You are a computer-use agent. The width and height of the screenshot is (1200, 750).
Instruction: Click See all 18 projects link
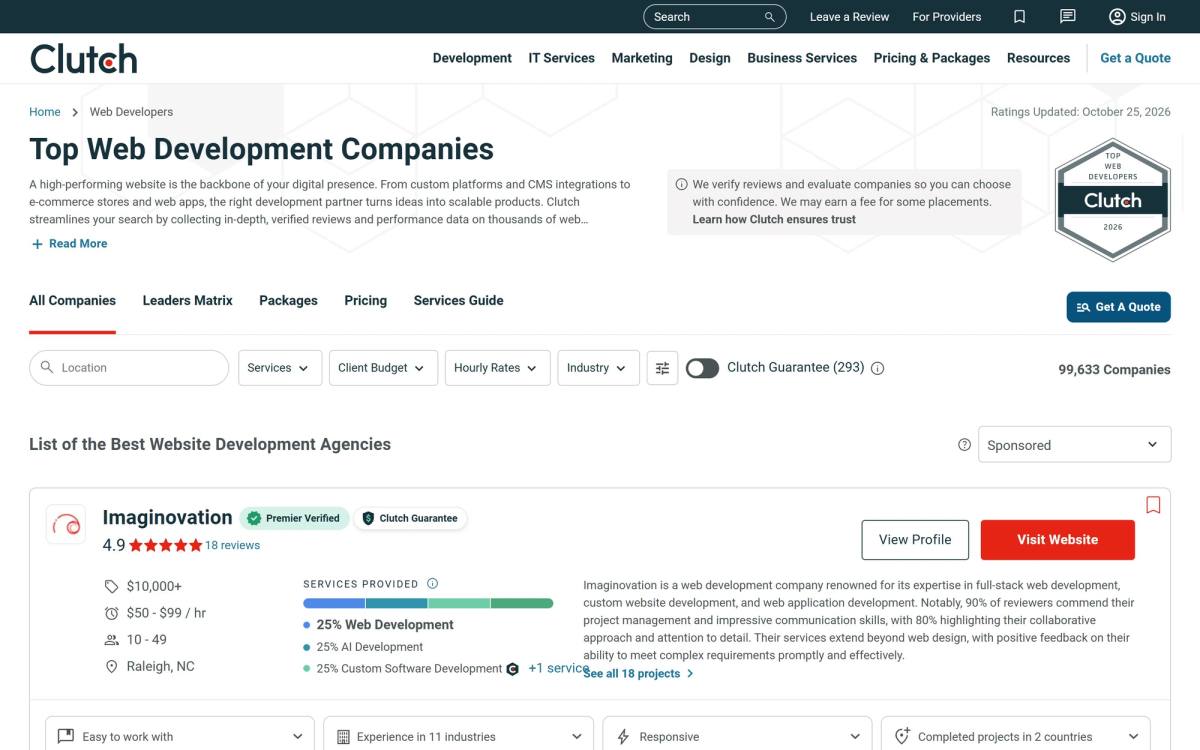(x=638, y=674)
